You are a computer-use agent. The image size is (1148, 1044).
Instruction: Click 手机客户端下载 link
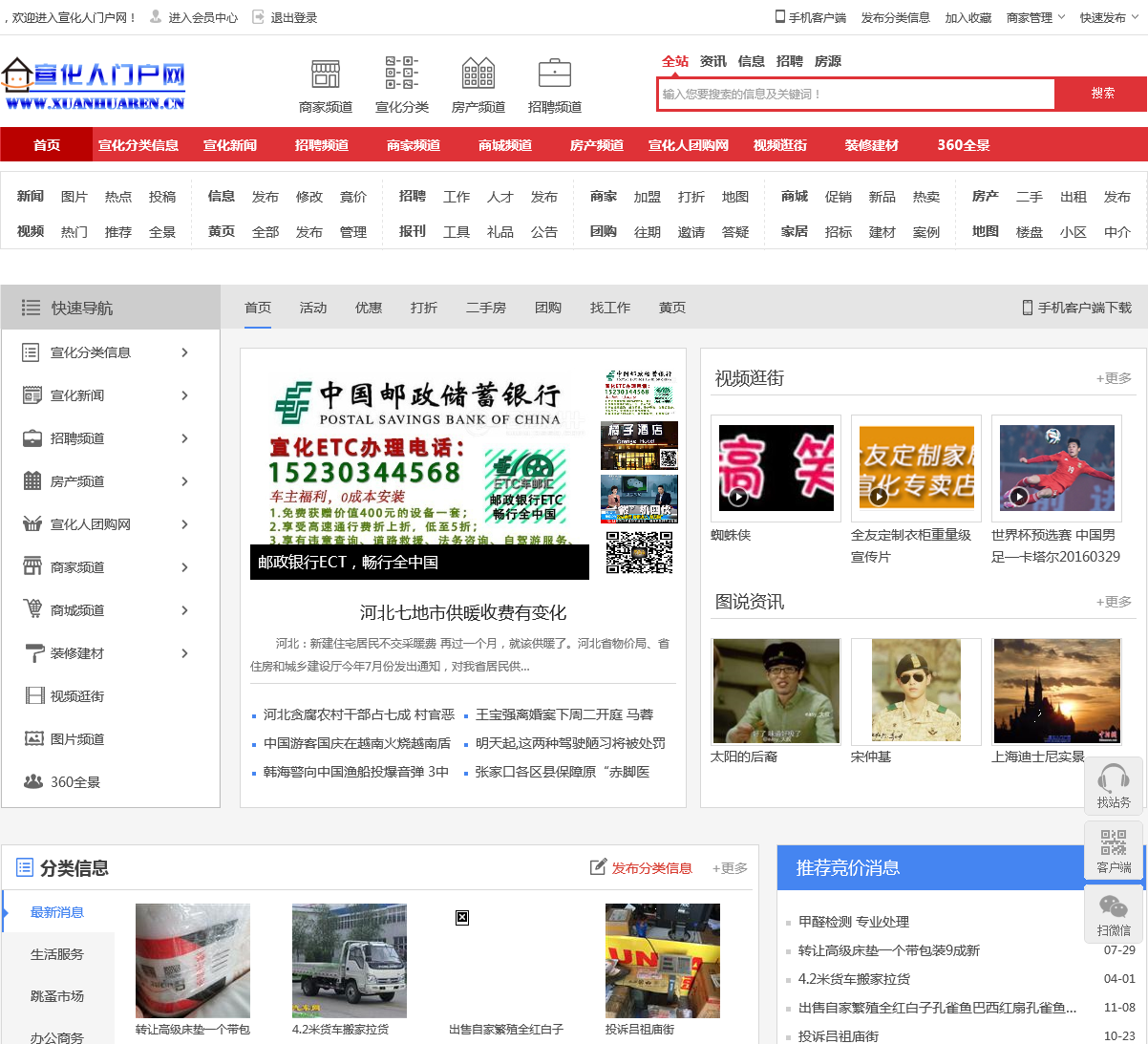[x=1076, y=308]
